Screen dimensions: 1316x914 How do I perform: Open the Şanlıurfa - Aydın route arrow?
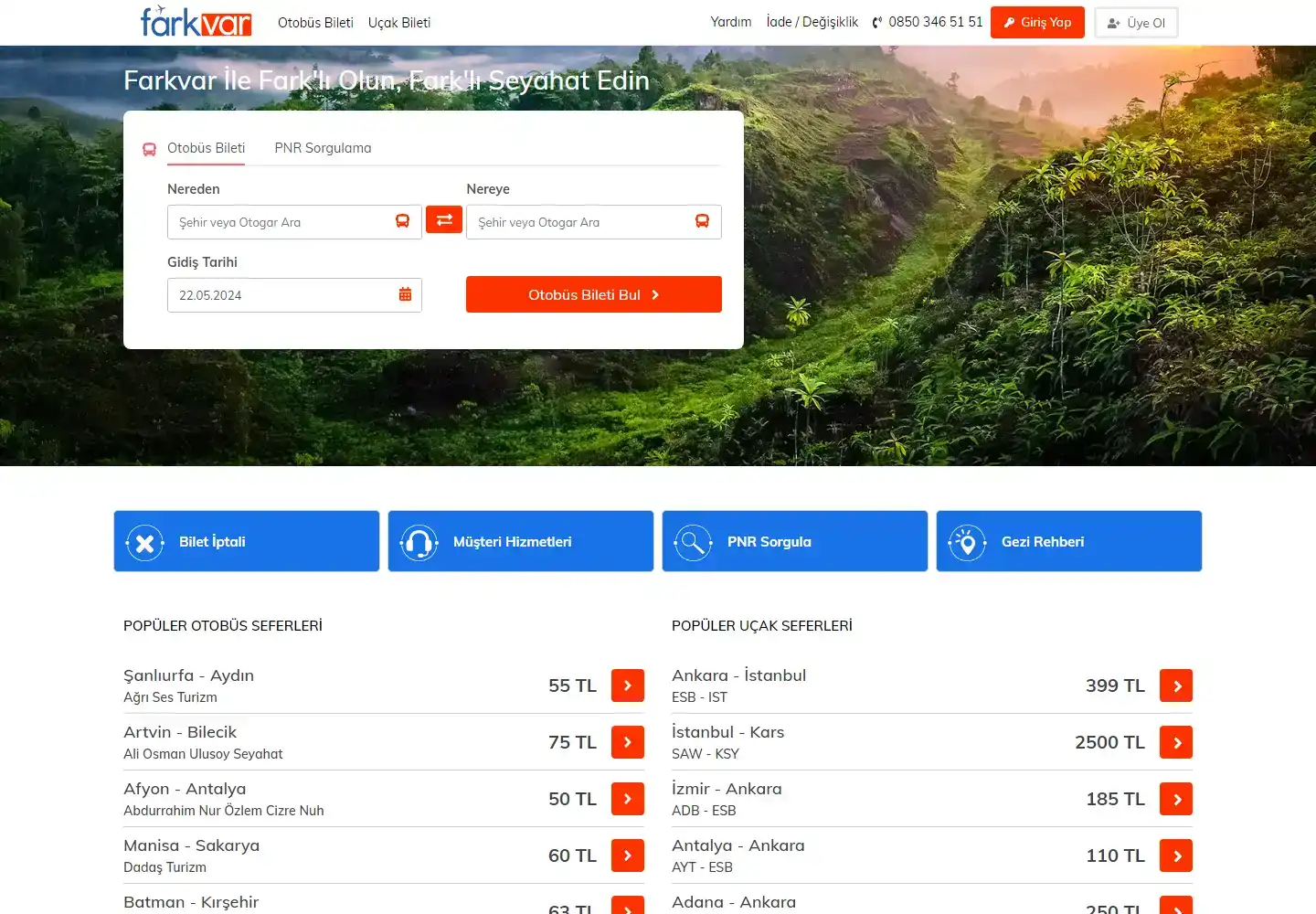coord(628,685)
